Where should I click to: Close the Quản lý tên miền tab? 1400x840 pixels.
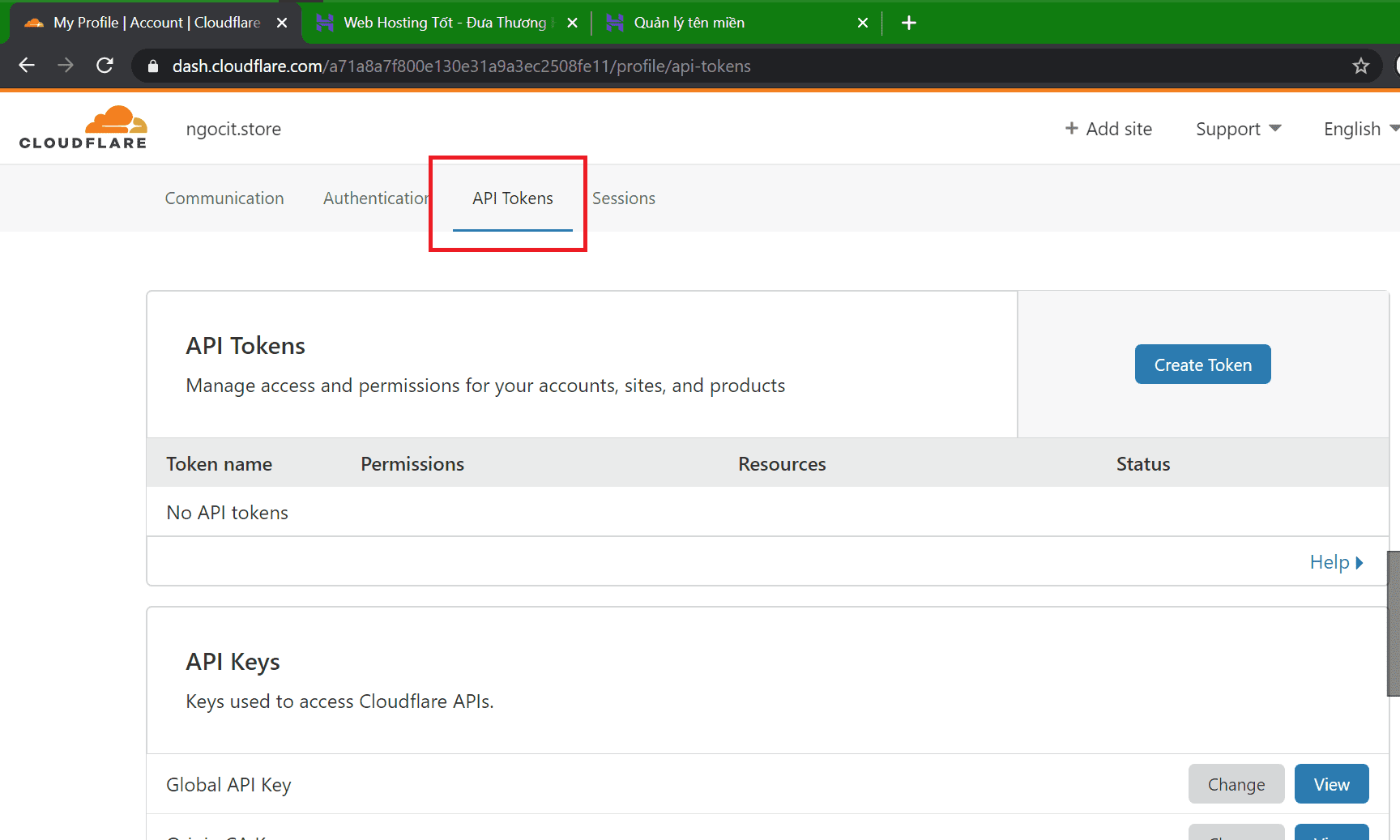point(863,23)
